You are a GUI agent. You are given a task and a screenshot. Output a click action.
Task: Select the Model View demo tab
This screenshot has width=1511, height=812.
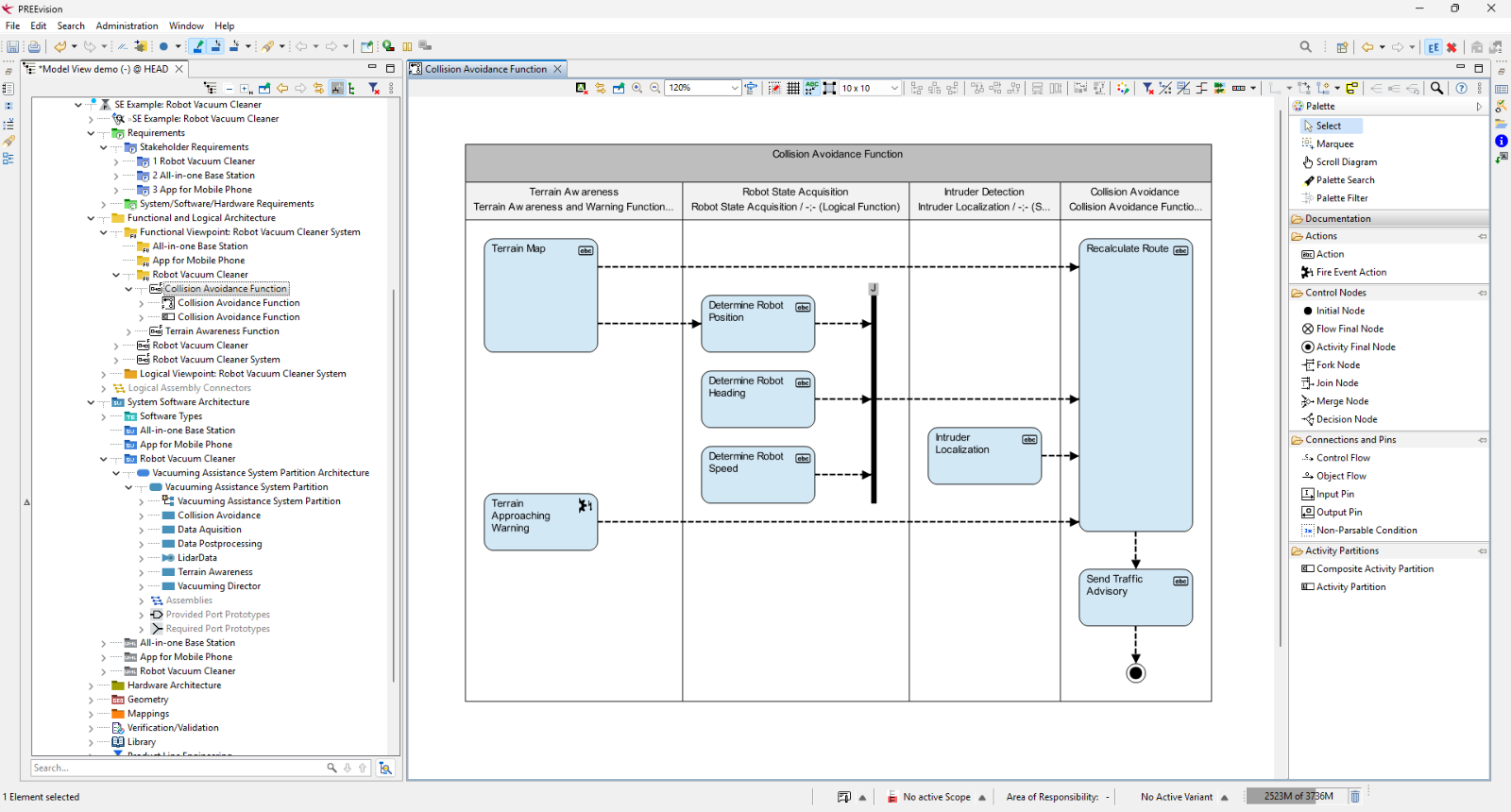pos(103,69)
